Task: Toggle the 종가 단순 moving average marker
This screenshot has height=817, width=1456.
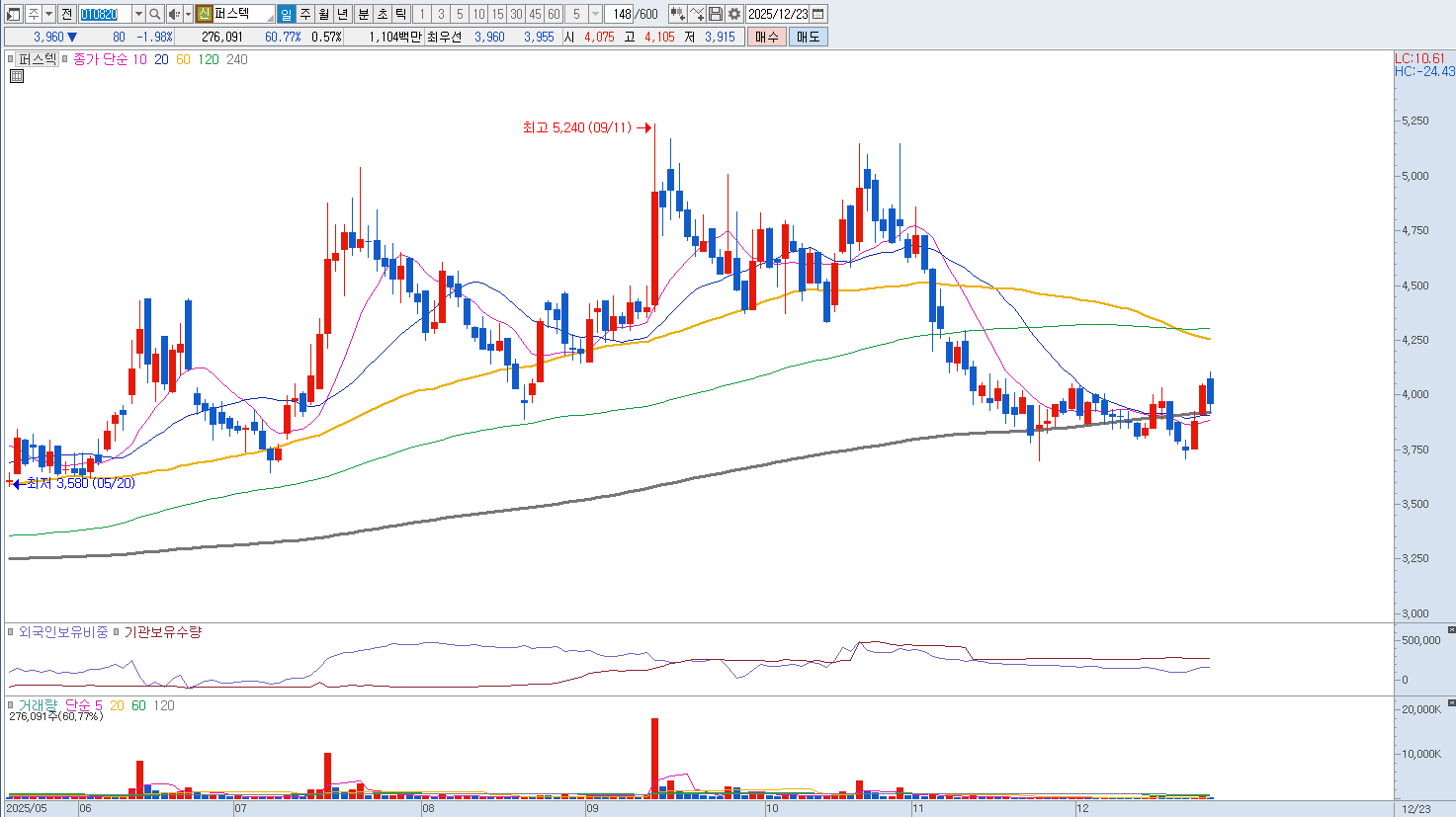Action: pos(65,59)
